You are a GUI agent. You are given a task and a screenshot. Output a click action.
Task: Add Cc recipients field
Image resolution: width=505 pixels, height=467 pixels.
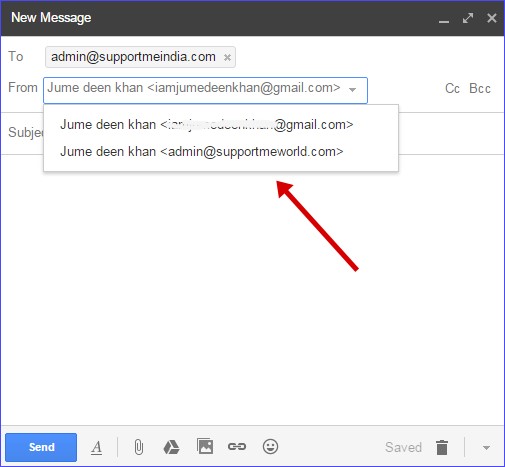452,88
